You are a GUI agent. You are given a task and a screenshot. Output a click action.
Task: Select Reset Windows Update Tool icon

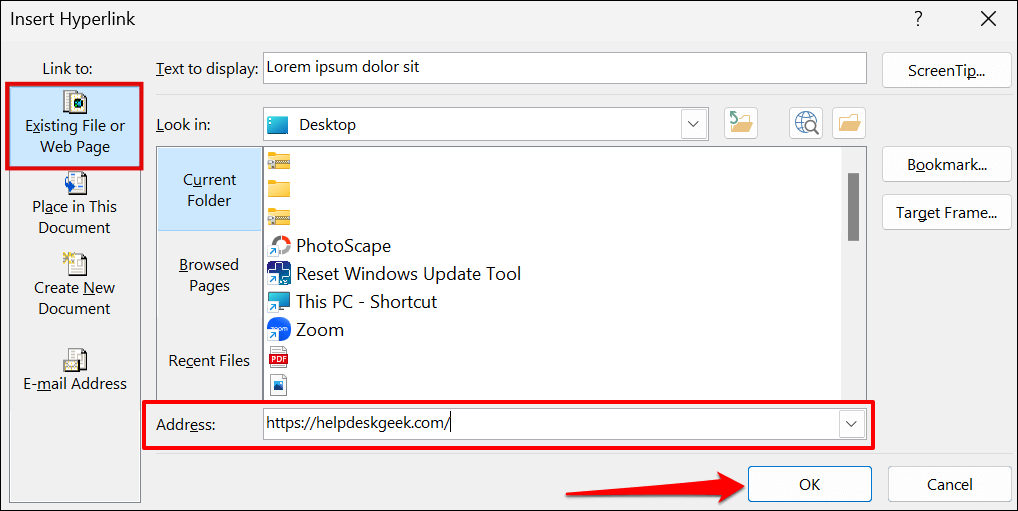pyautogui.click(x=279, y=274)
